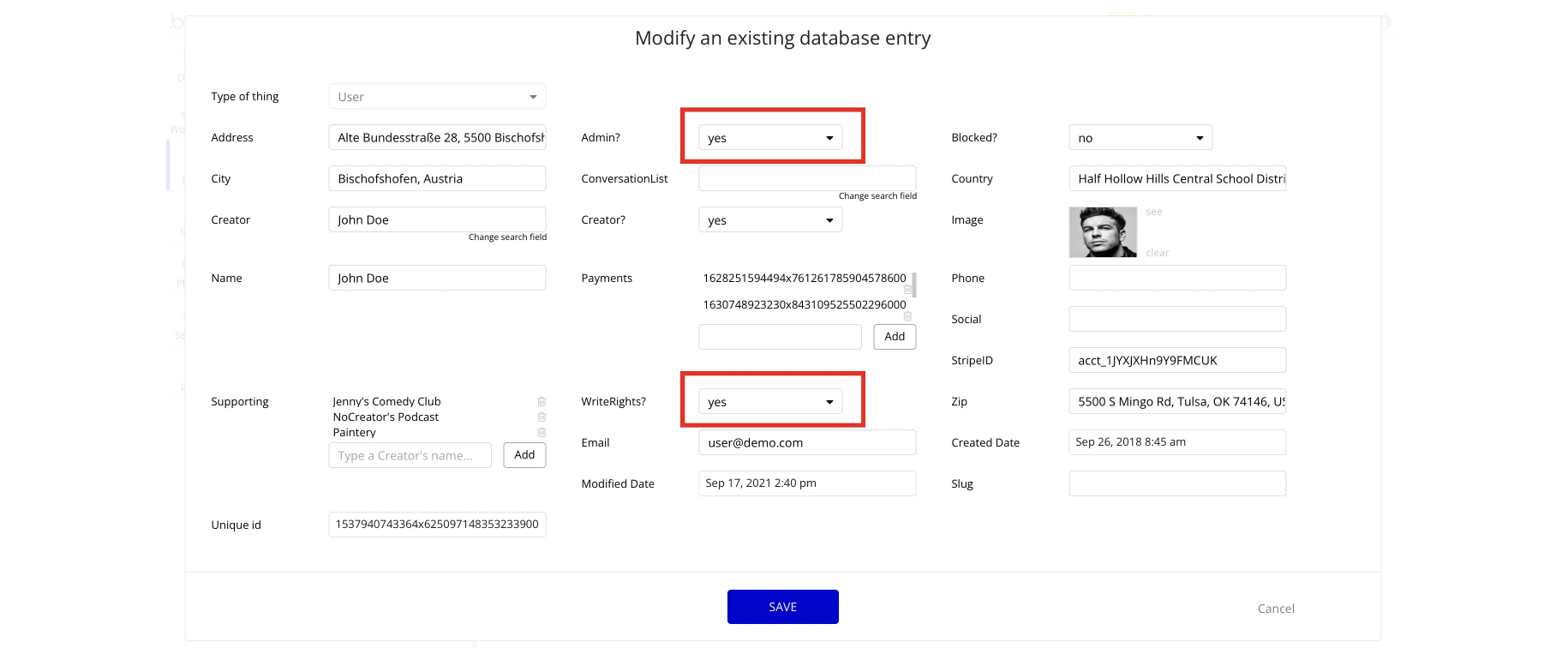
Task: Open the Type of thing dropdown
Action: click(x=437, y=97)
